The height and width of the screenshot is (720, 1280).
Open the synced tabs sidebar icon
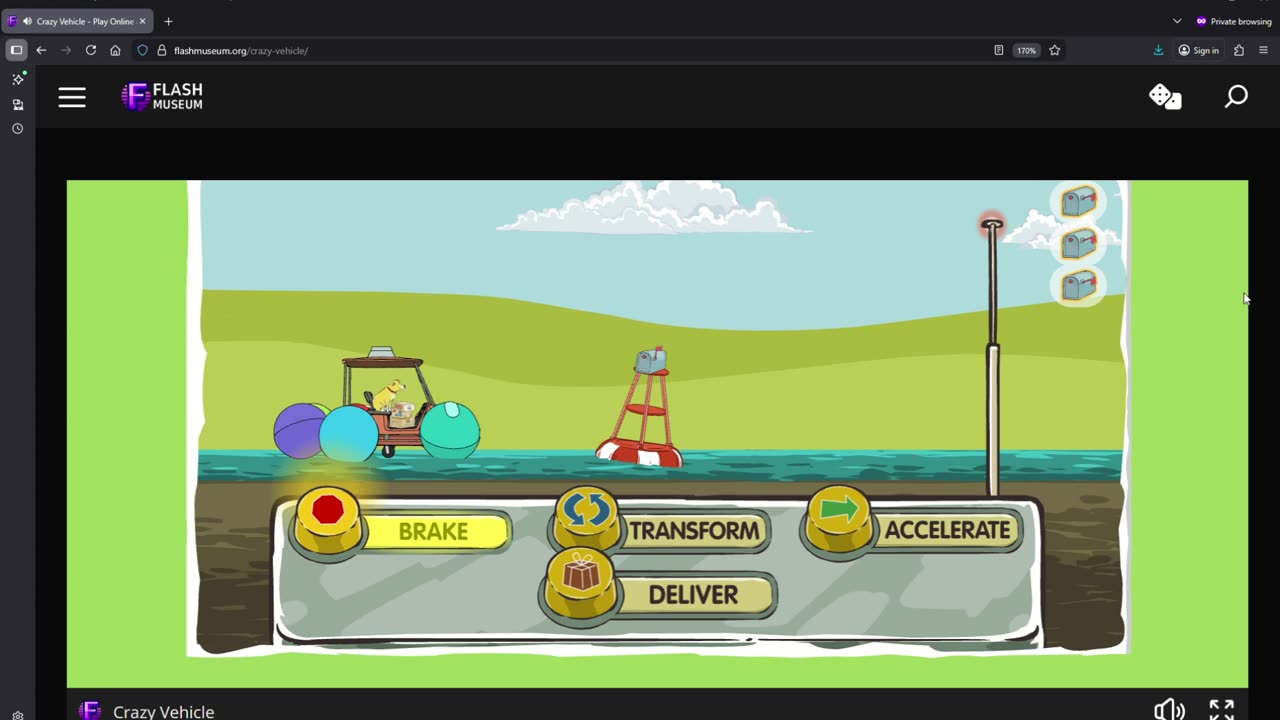click(x=17, y=104)
